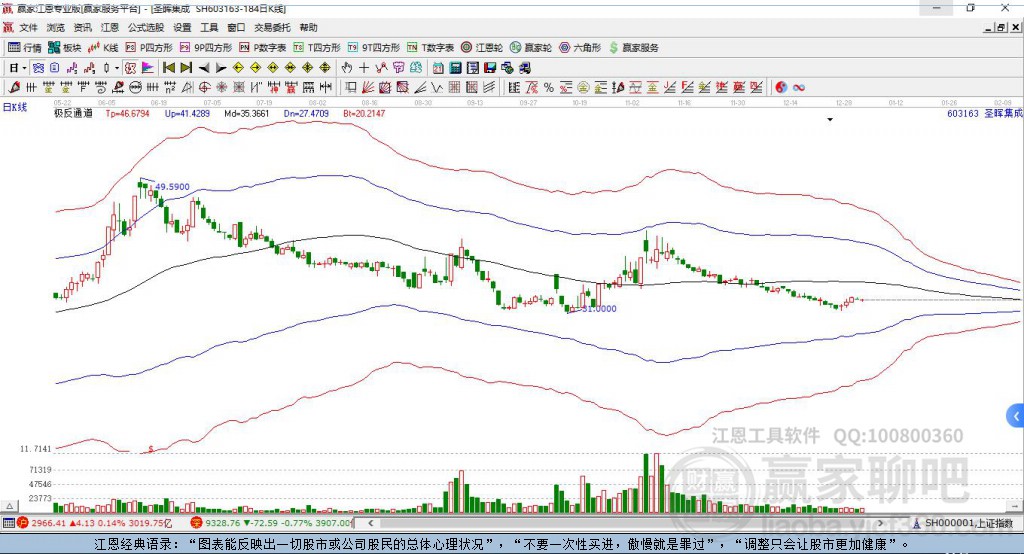Open the 江恩轮 Gann wheel
This screenshot has height=554, width=1024.
[x=482, y=48]
